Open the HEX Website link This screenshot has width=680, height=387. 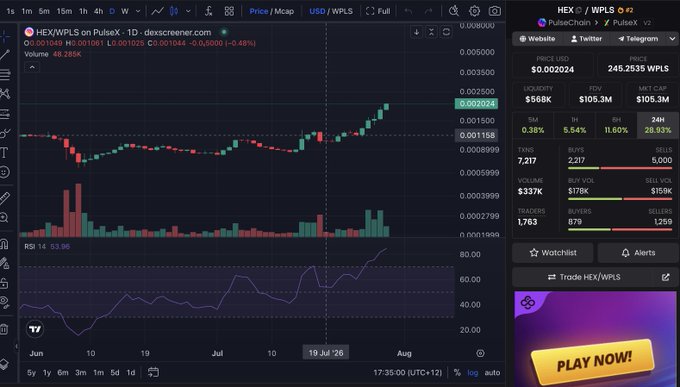(537, 39)
